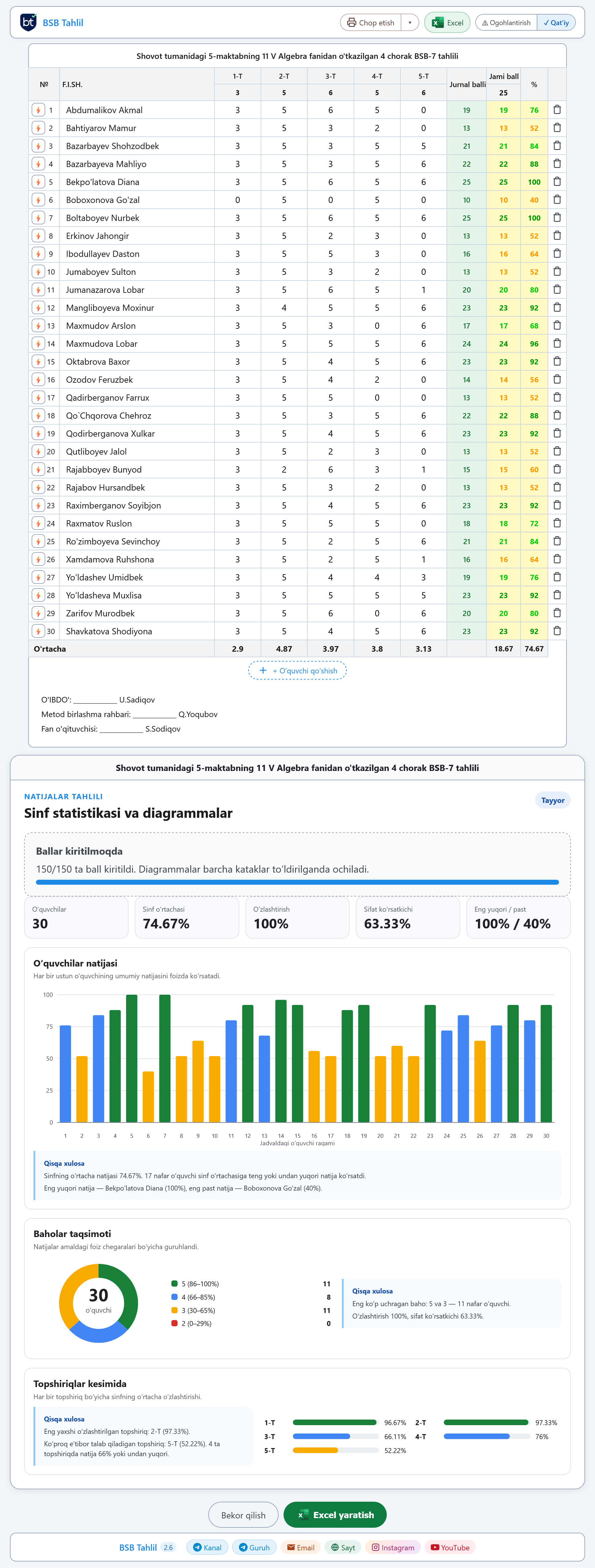
Task: Click the name Xamdamova Ruhshona
Action: coord(110,559)
